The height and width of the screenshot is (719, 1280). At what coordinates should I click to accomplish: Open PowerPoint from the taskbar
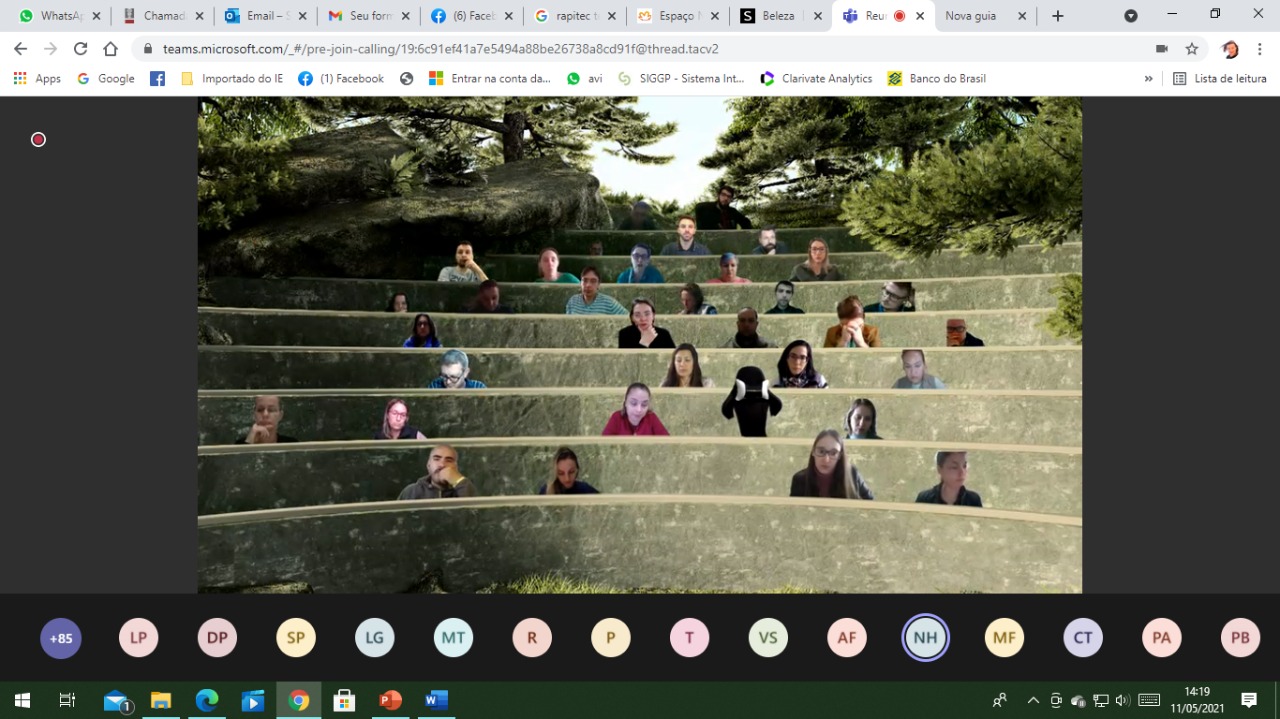pos(390,700)
